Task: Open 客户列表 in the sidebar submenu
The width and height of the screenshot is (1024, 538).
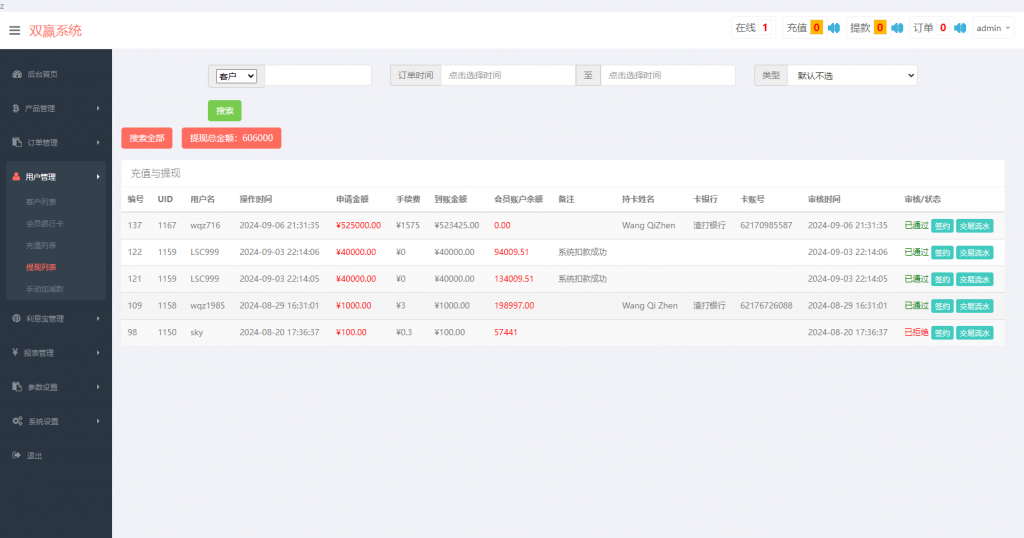Action: tap(41, 202)
